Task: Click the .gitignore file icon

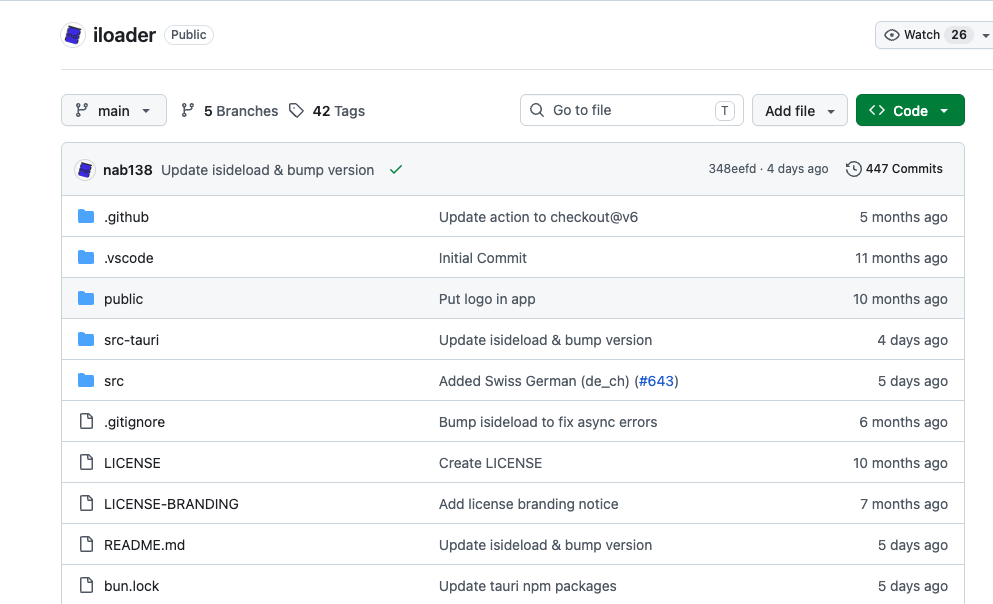Action: (x=87, y=421)
